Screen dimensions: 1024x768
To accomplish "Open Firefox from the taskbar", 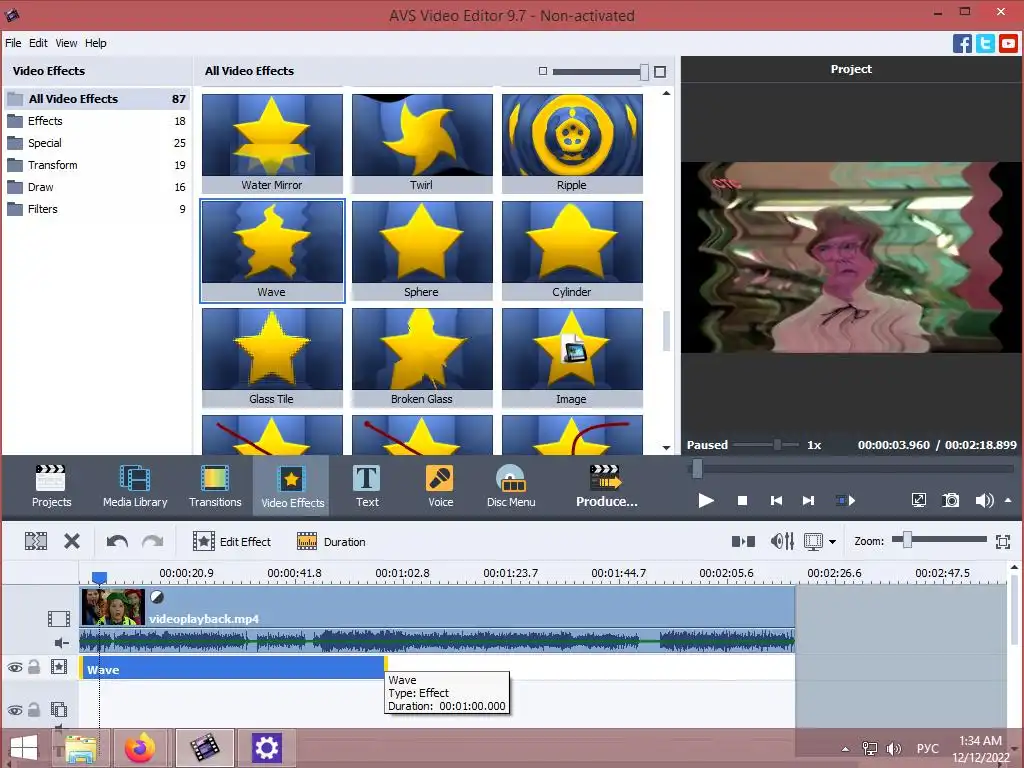I will pos(140,748).
